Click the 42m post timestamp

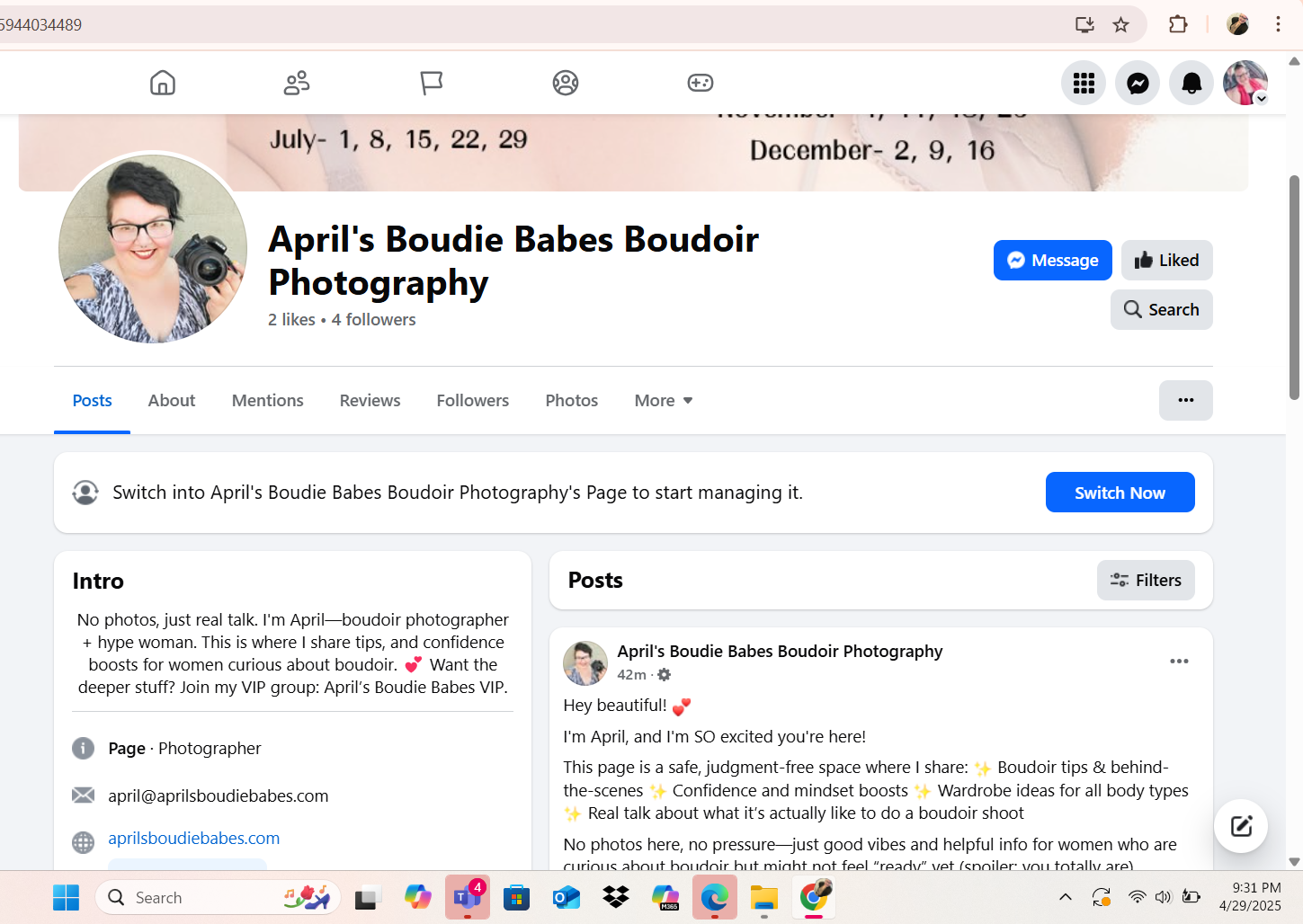[631, 674]
